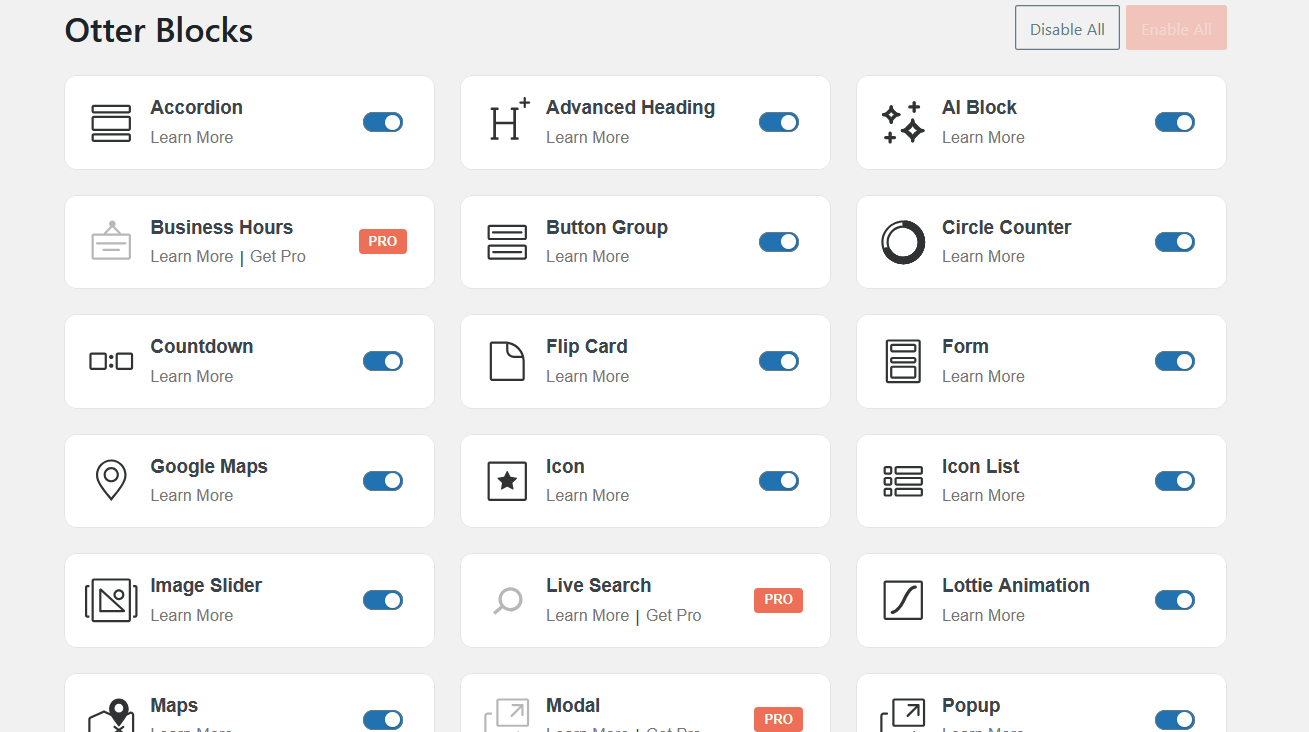This screenshot has width=1309, height=732.
Task: Turn off the Flip Card toggle
Action: pyautogui.click(x=779, y=361)
